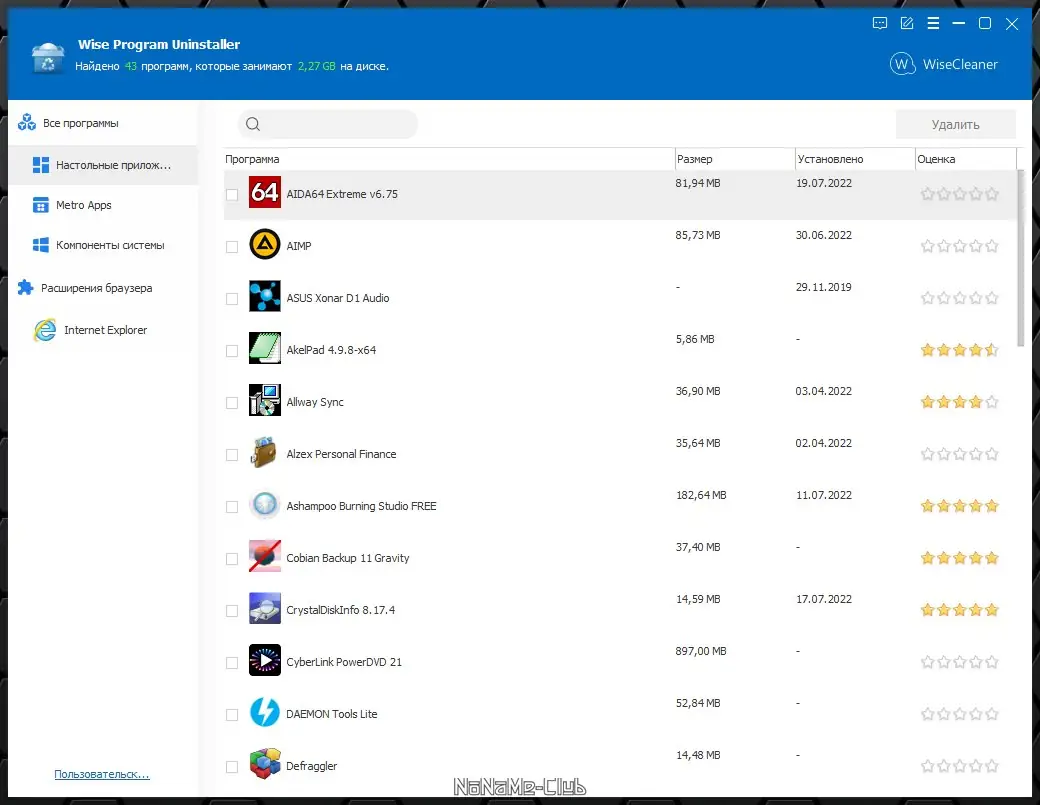The image size is (1040, 805).
Task: Click the Ashampoo Burning Studio icon
Action: [x=265, y=505]
